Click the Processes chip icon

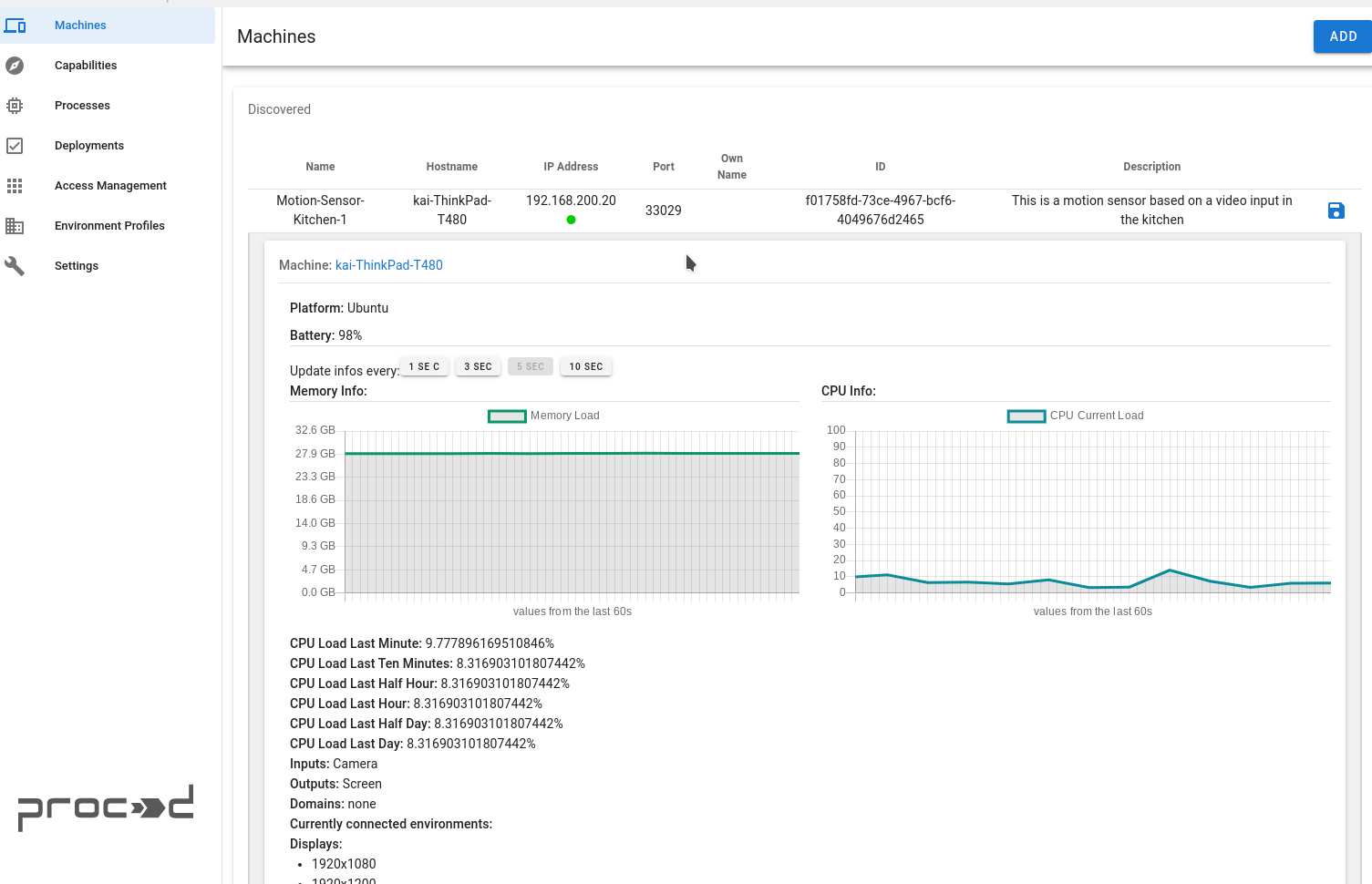[15, 106]
